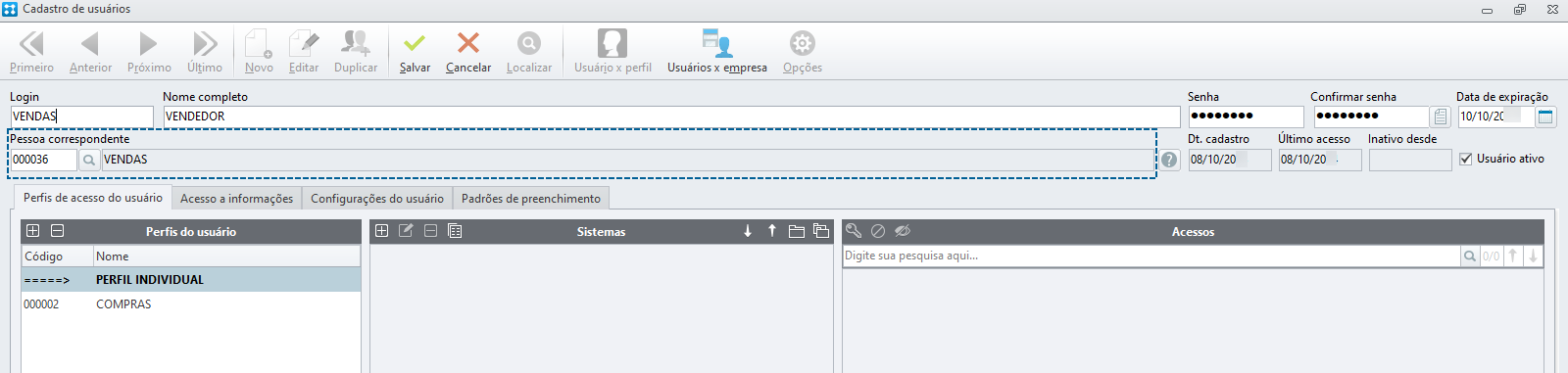Click the edit pencil icon in Sistemas
This screenshot has width=1568, height=373.
pyautogui.click(x=406, y=231)
